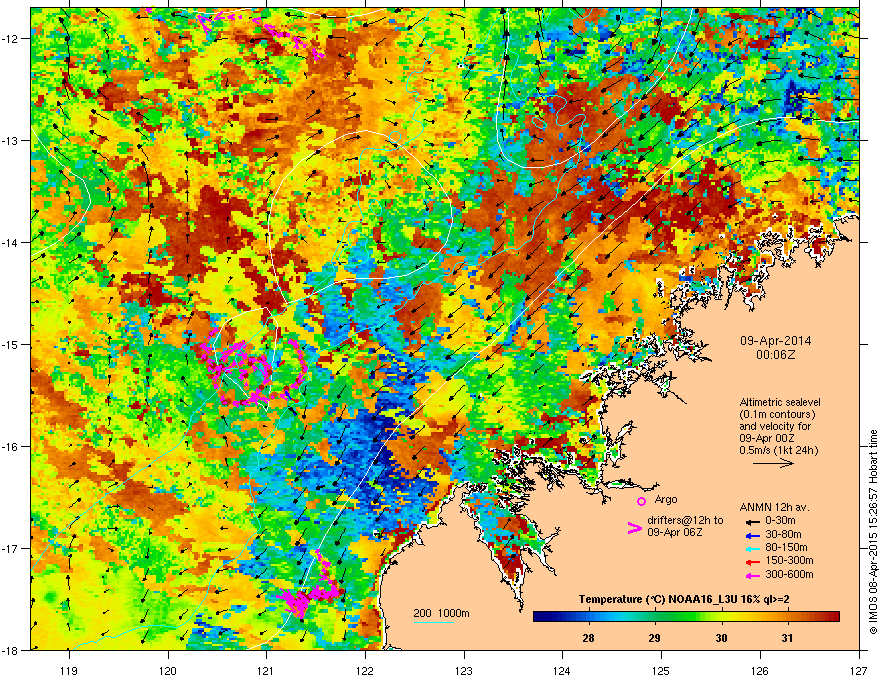Screen dimensions: 880x680
Task: Click the '09-Apr 00Z' text line
Action: click(x=766, y=438)
